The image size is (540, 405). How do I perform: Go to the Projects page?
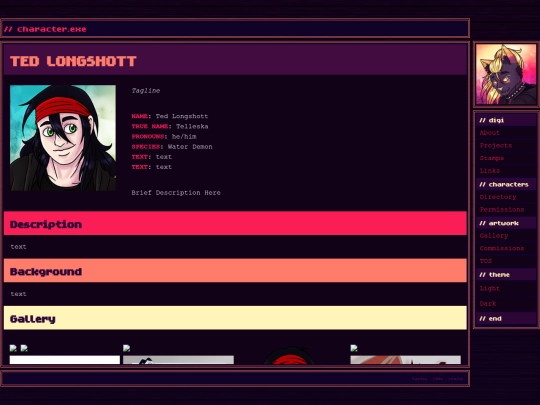point(496,145)
